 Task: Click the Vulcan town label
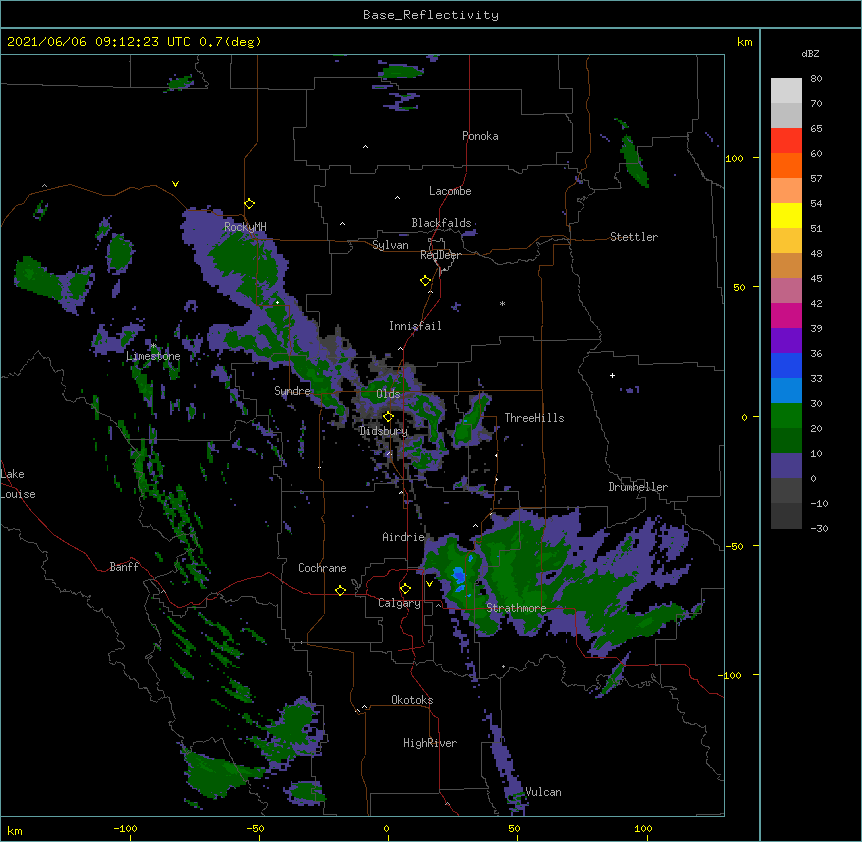[543, 792]
